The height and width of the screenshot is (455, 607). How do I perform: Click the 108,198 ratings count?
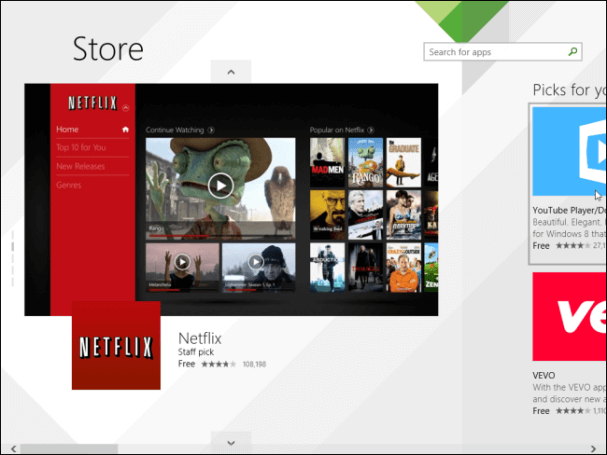point(254,364)
